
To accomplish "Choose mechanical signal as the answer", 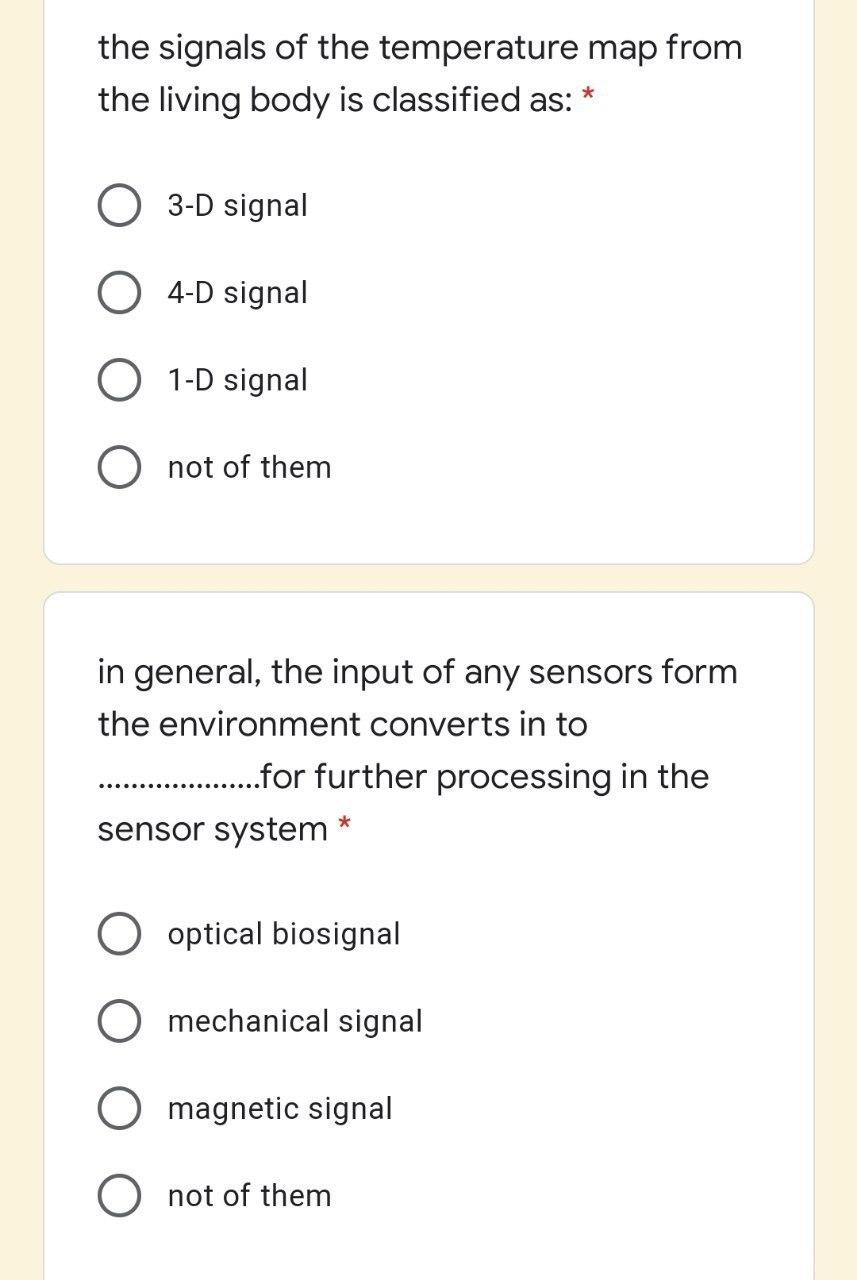I will click(x=118, y=1021).
